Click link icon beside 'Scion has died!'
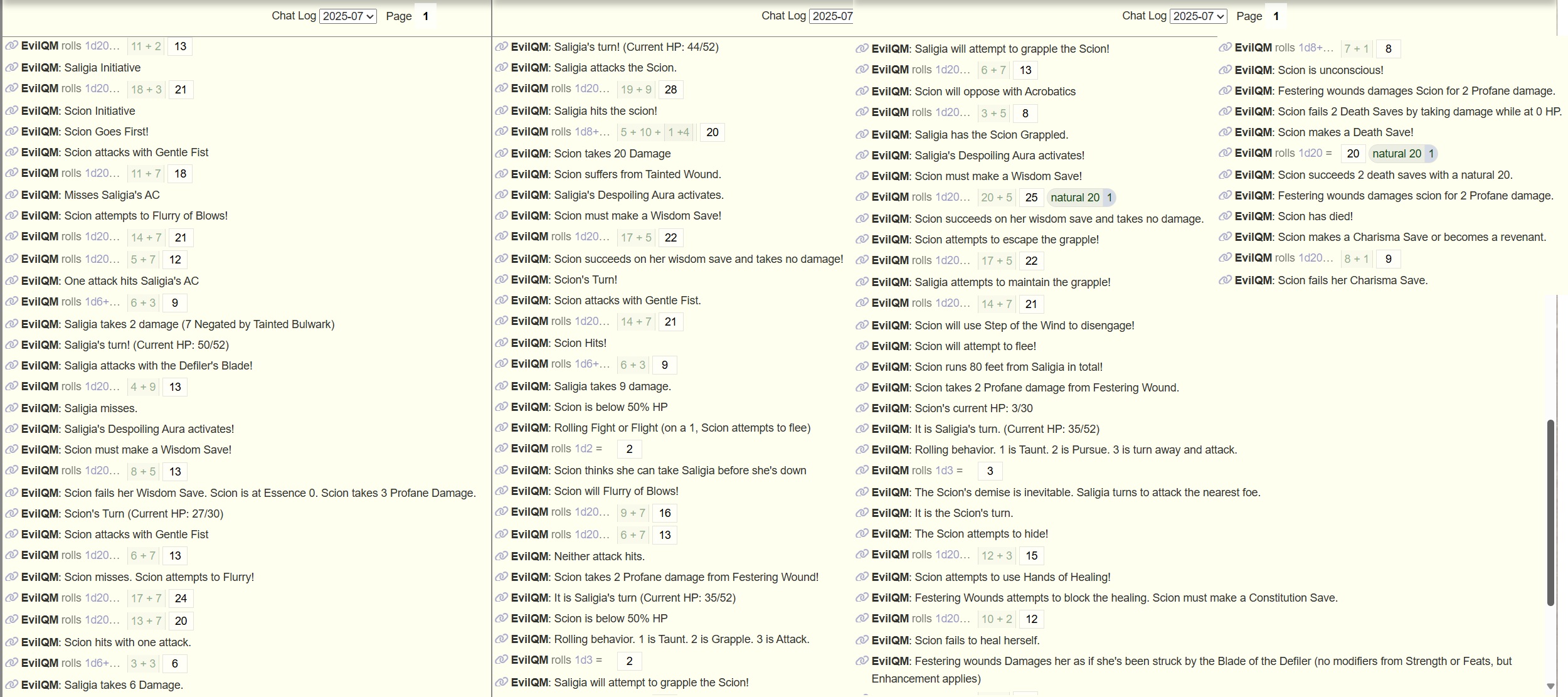 (x=1225, y=216)
